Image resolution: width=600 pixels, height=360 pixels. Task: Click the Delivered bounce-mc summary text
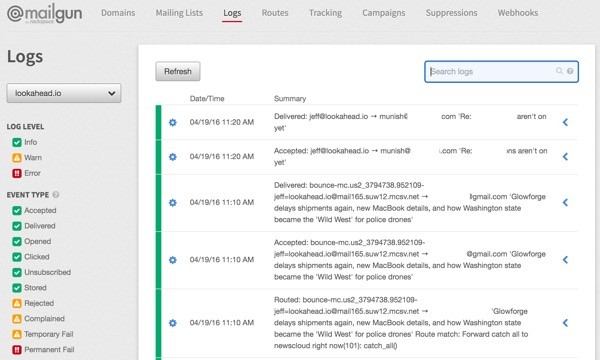click(x=409, y=202)
